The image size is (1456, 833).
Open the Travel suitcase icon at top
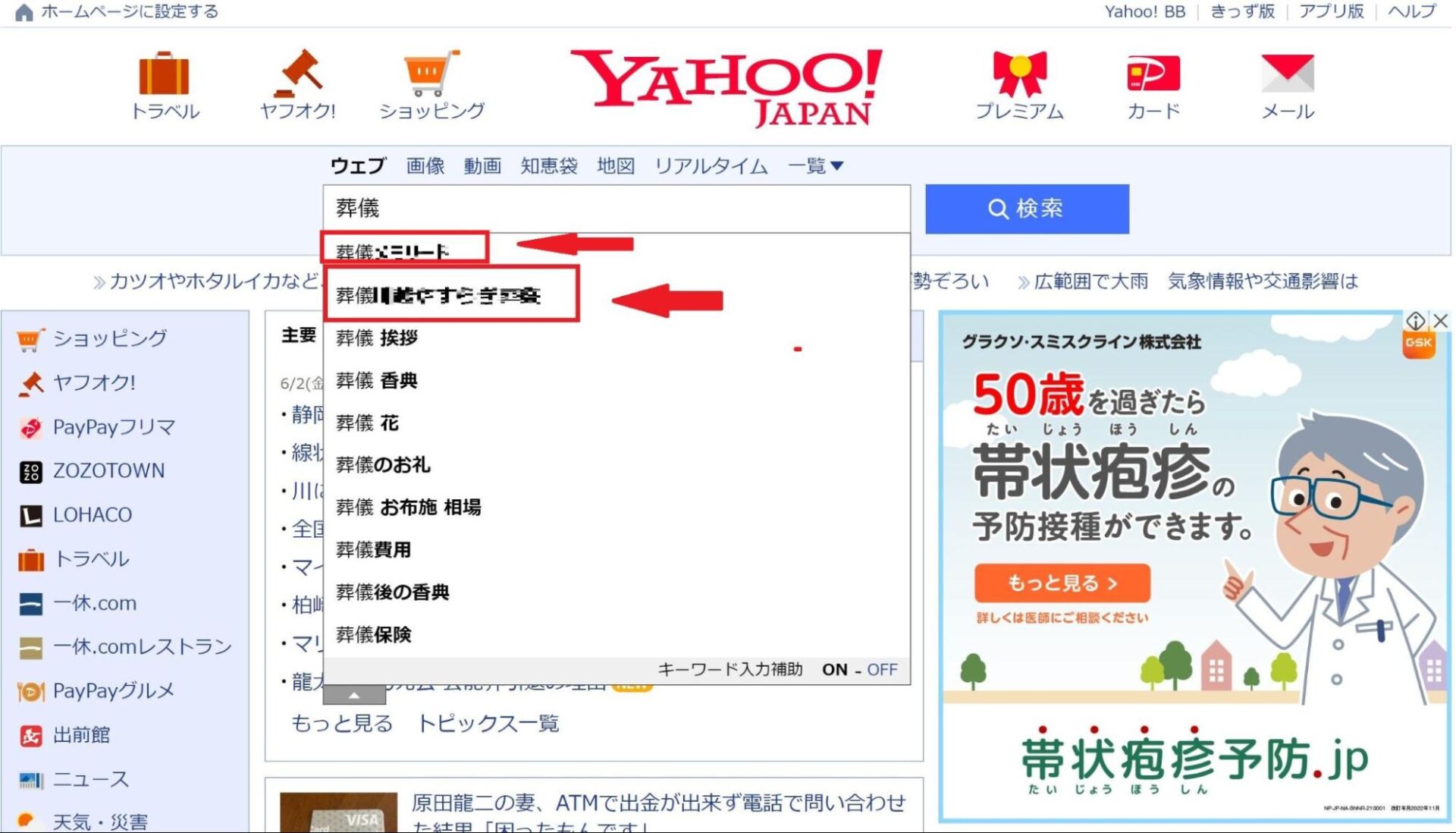(165, 74)
